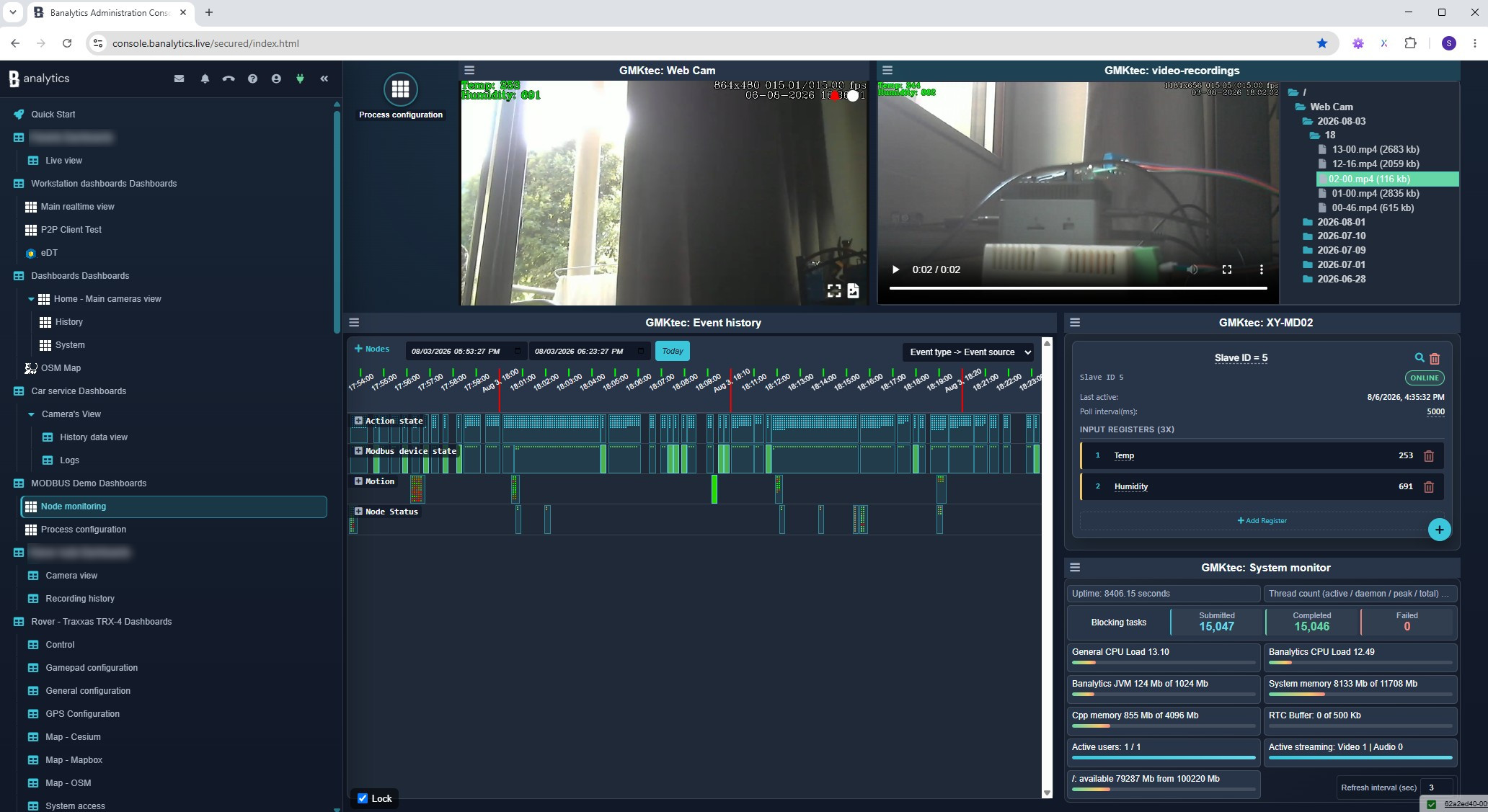Click the Process configuration grid icon
The height and width of the screenshot is (812, 1488).
401,89
